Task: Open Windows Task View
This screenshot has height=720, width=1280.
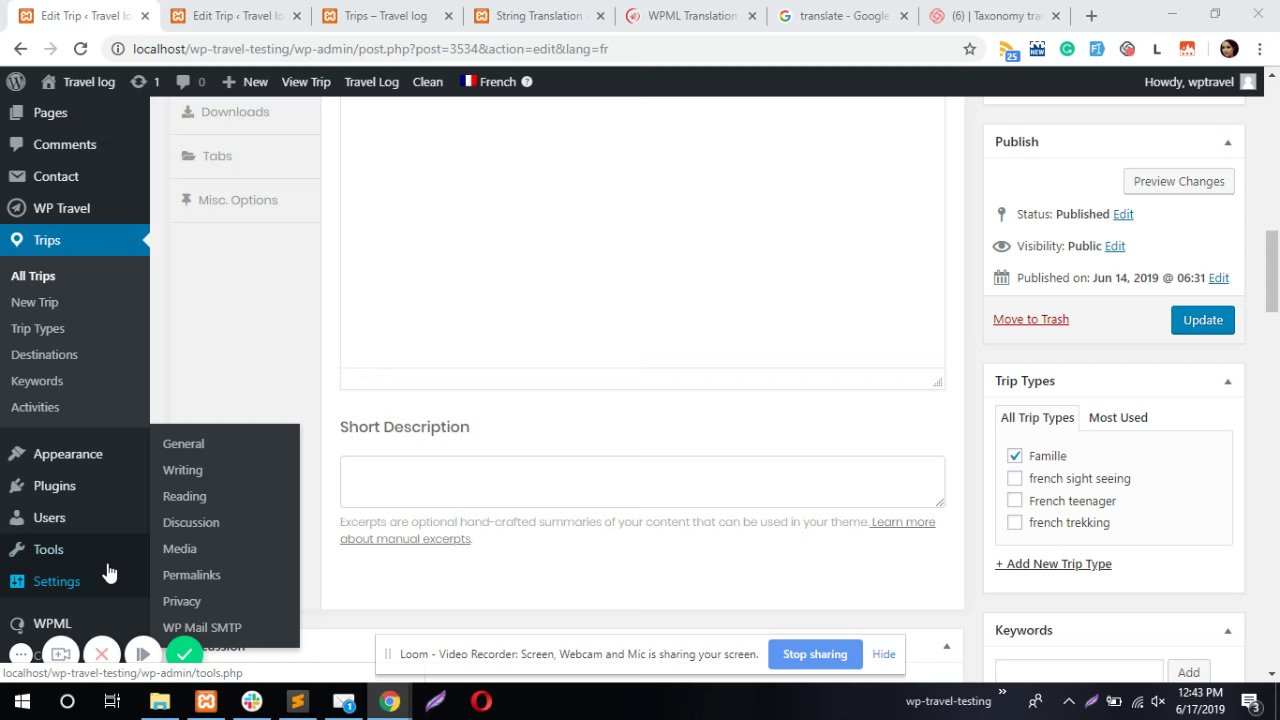Action: pyautogui.click(x=113, y=701)
